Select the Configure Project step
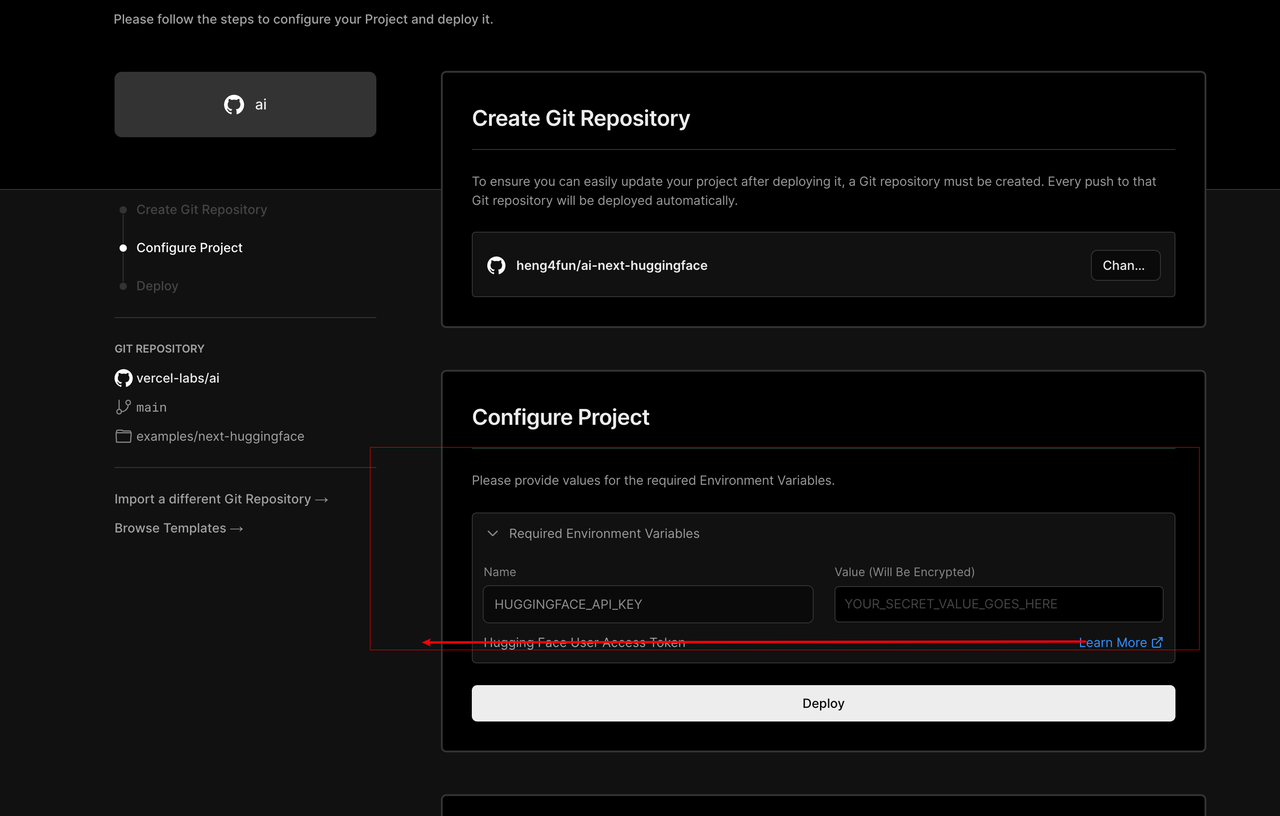This screenshot has width=1280, height=816. coord(189,247)
